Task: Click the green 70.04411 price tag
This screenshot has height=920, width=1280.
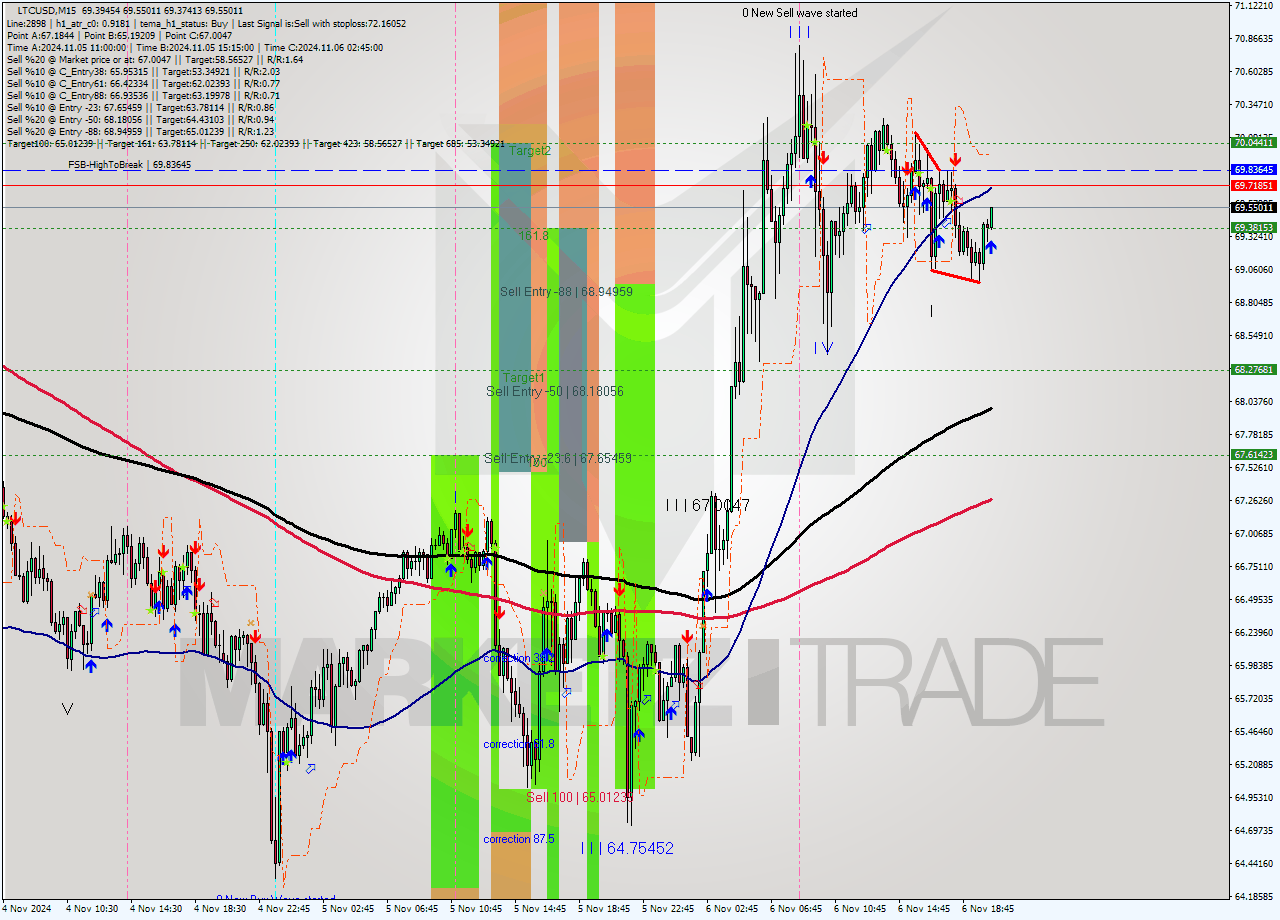Action: [x=1254, y=143]
